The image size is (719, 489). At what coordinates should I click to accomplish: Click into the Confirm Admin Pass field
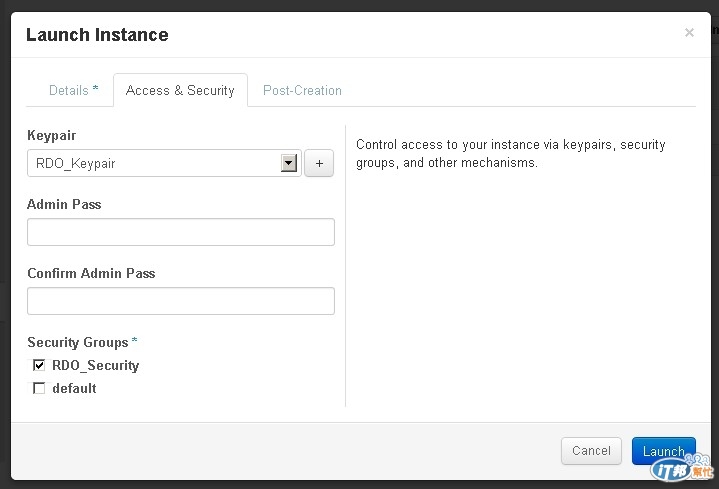[x=180, y=301]
